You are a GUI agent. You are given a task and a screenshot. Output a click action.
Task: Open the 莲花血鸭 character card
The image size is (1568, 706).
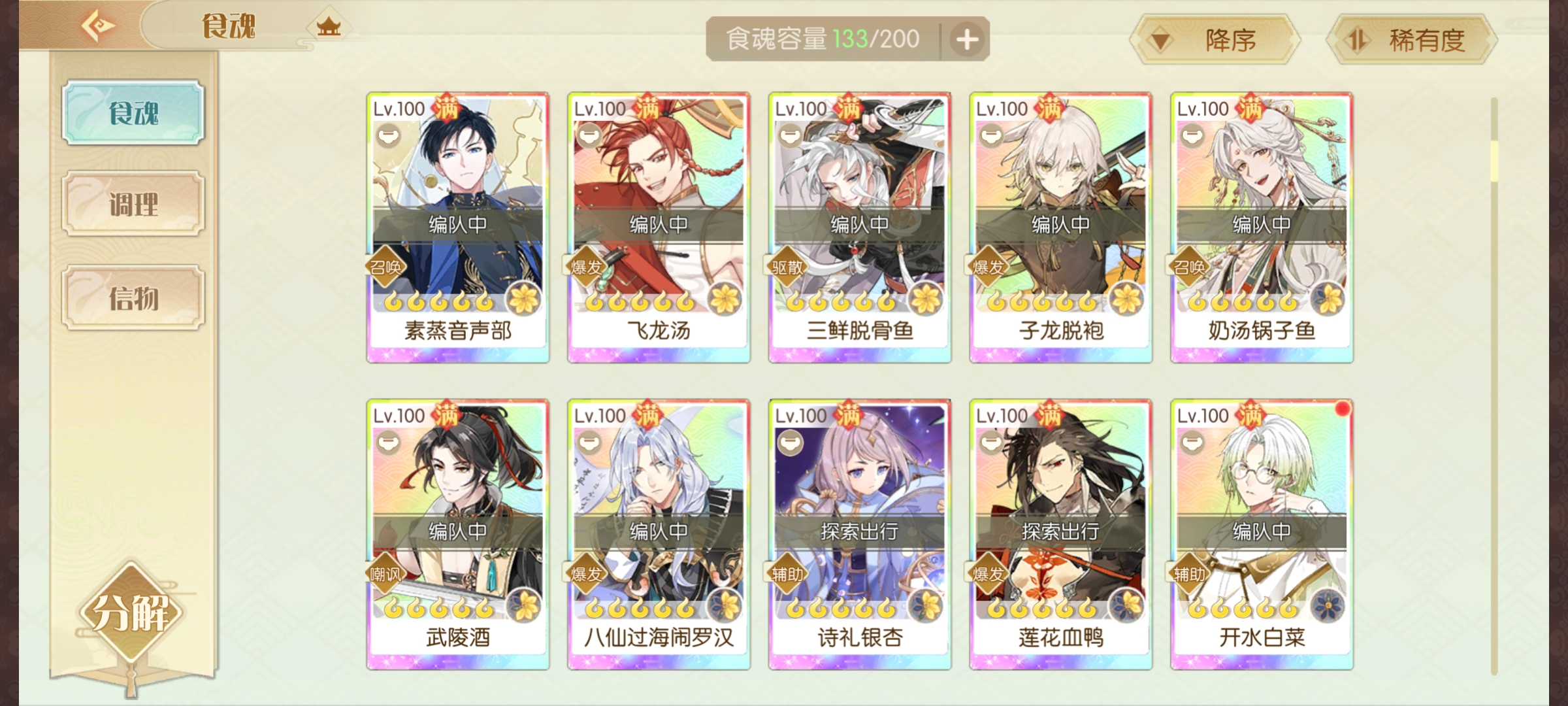pyautogui.click(x=1060, y=535)
